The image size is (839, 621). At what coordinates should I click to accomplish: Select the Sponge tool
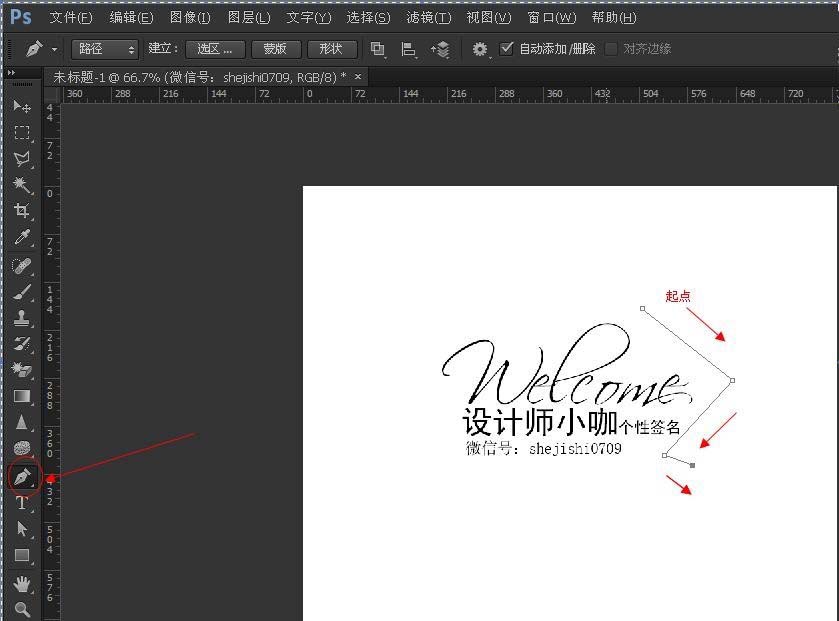(21, 448)
